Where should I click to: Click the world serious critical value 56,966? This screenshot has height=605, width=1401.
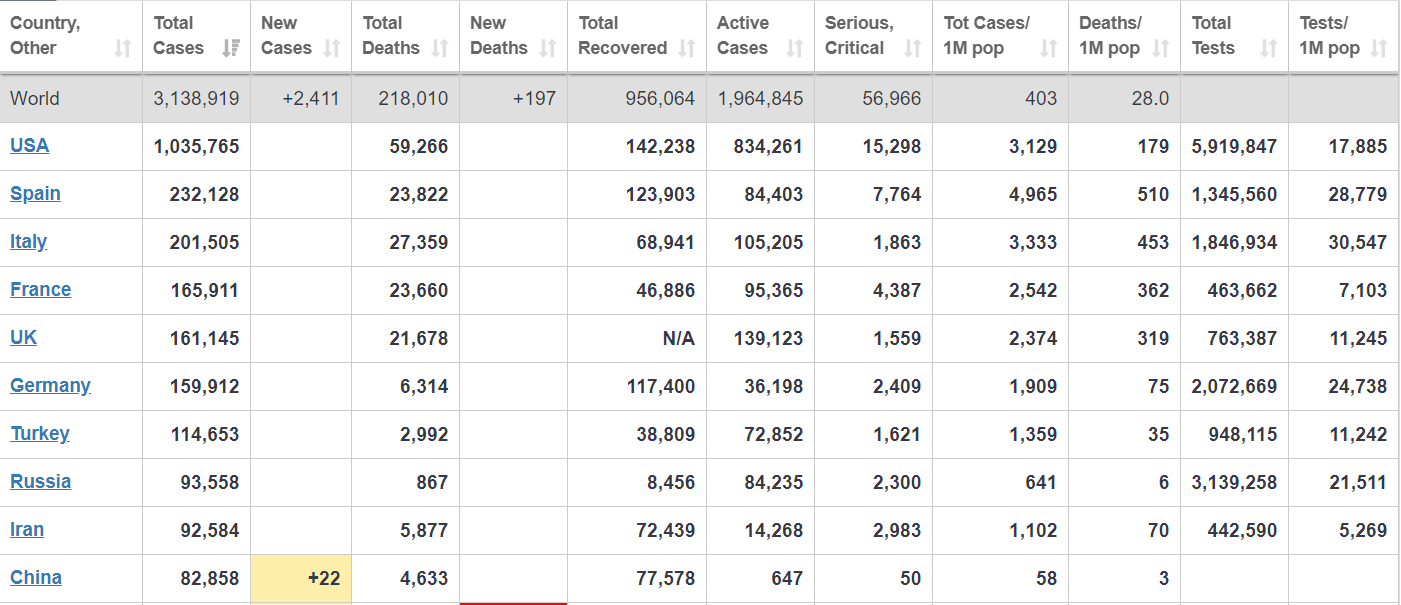[x=891, y=99]
